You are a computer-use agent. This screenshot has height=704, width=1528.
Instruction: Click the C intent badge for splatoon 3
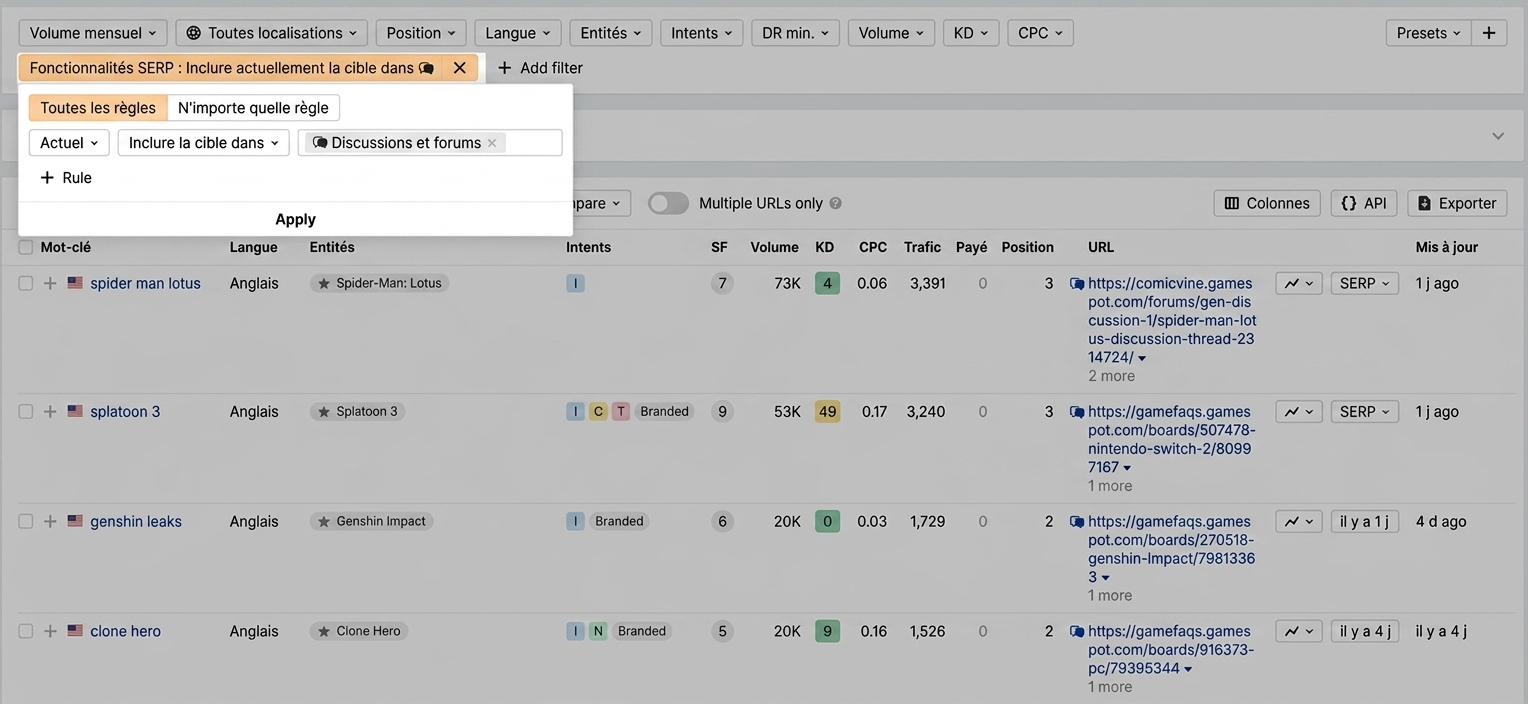(x=598, y=412)
